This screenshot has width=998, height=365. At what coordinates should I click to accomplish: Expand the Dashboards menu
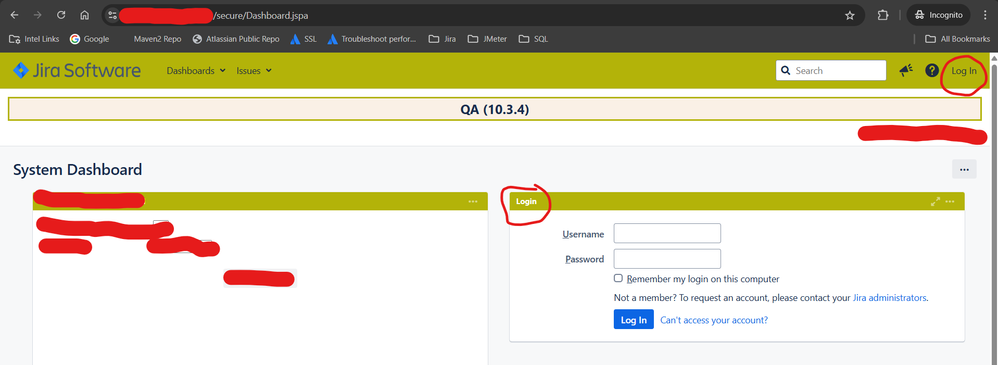point(196,71)
